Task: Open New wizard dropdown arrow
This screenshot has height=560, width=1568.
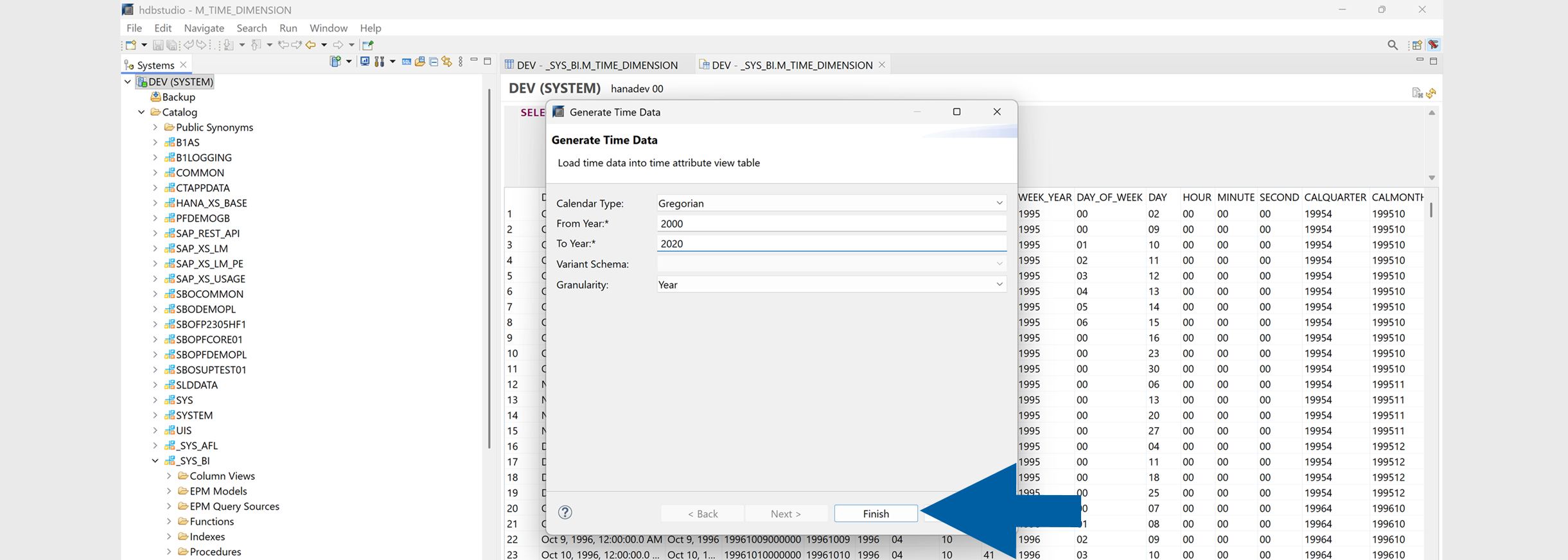Action: (x=144, y=45)
